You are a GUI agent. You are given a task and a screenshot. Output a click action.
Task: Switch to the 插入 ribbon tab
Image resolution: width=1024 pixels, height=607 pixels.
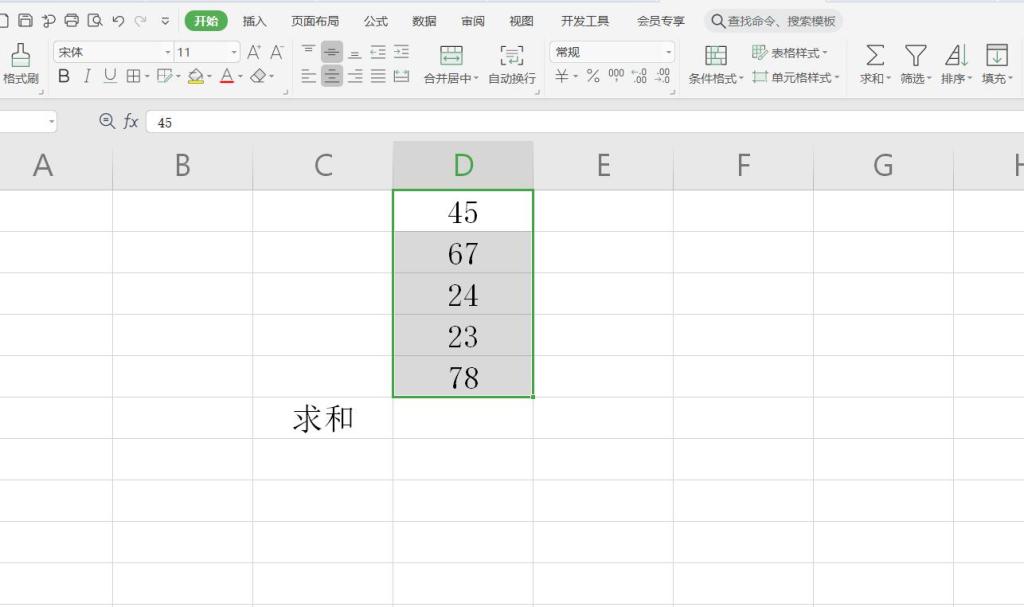(x=254, y=19)
